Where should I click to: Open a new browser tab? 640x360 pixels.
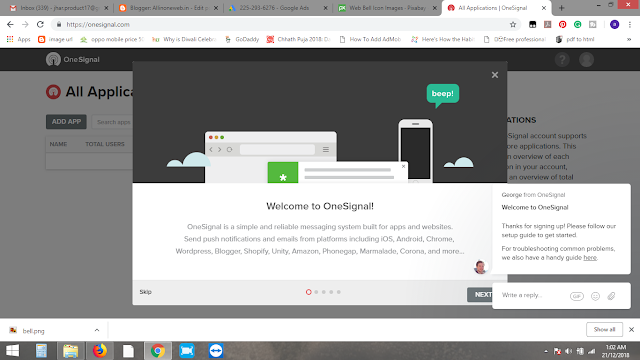pyautogui.click(x=562, y=8)
